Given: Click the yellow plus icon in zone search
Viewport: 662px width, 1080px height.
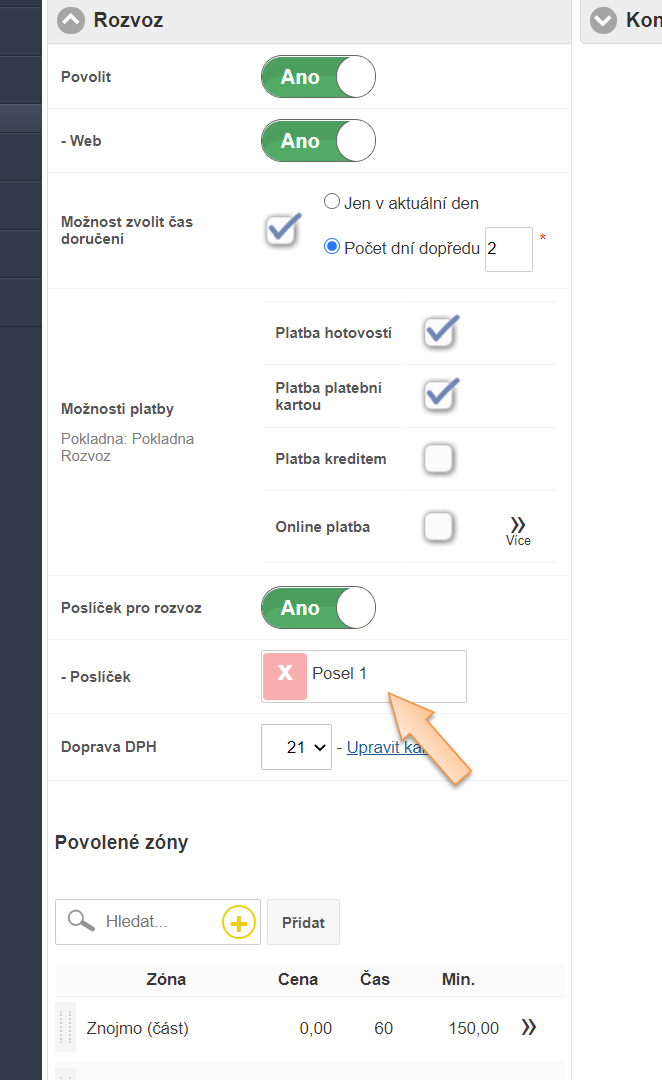Looking at the screenshot, I should 238,922.
